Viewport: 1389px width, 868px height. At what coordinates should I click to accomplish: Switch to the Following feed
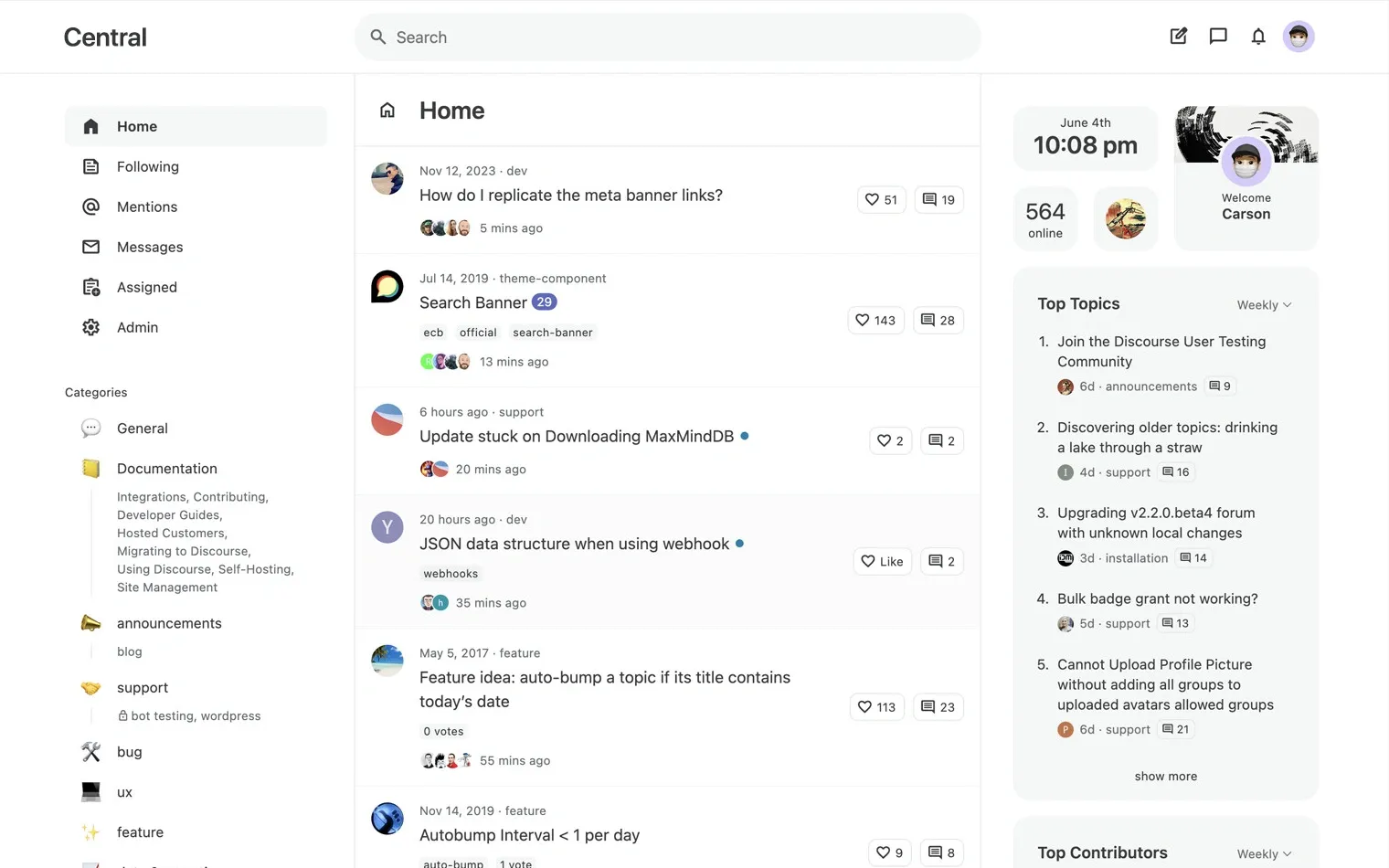[x=148, y=166]
